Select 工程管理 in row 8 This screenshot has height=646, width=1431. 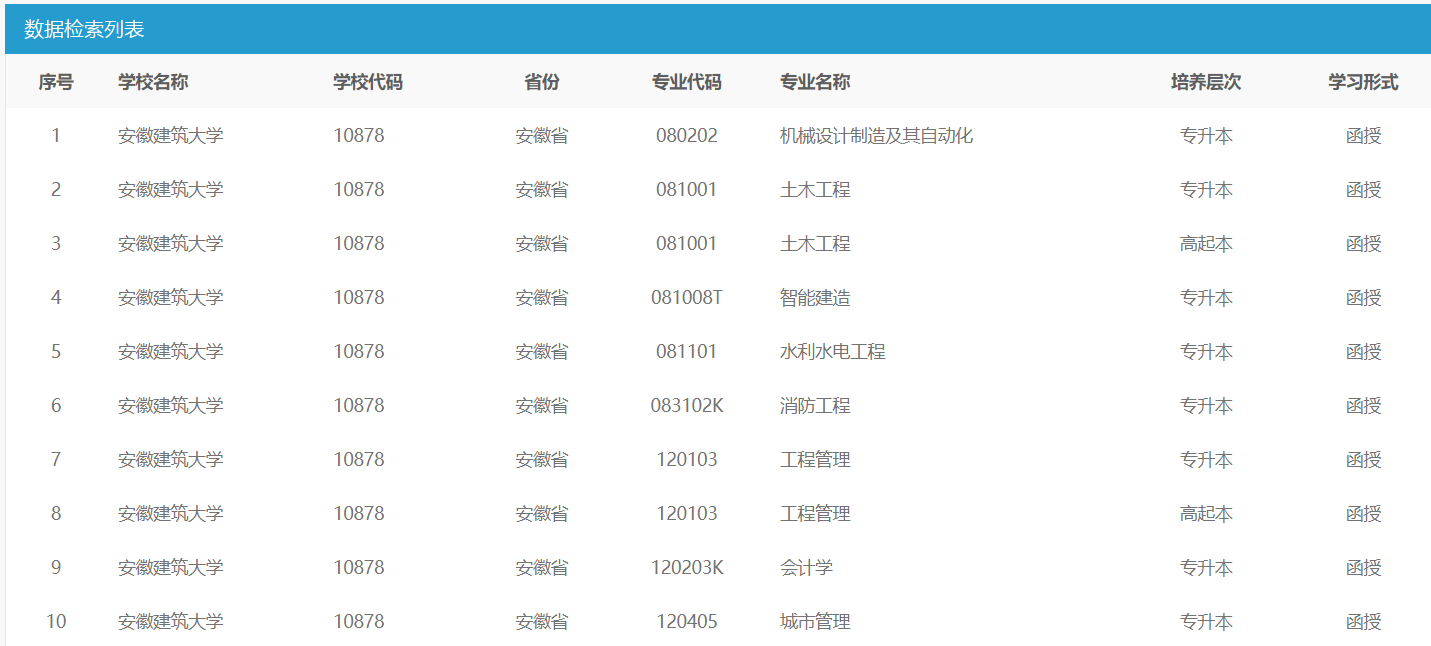(x=815, y=513)
